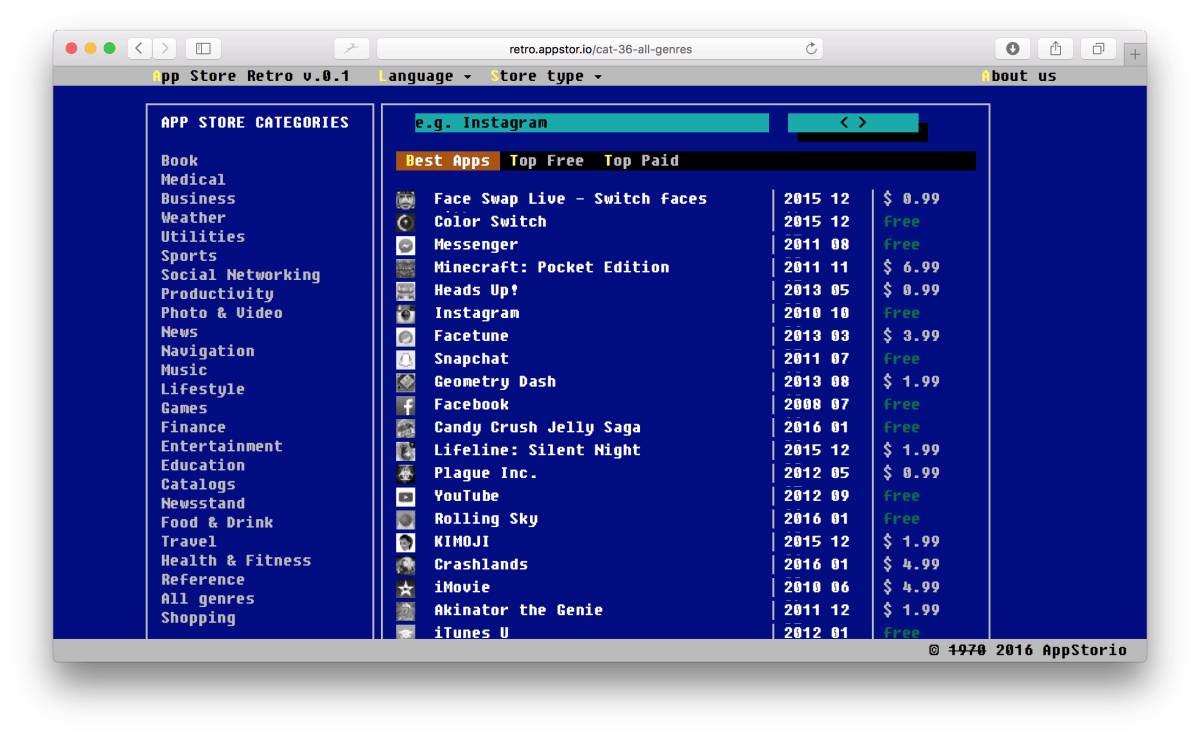
Task: Reload page using address bar refresh icon
Action: [811, 48]
